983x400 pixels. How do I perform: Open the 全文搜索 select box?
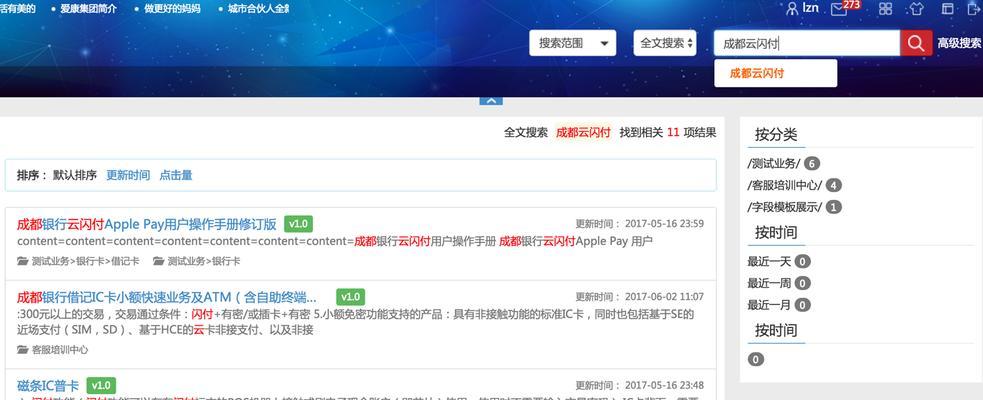[665, 43]
